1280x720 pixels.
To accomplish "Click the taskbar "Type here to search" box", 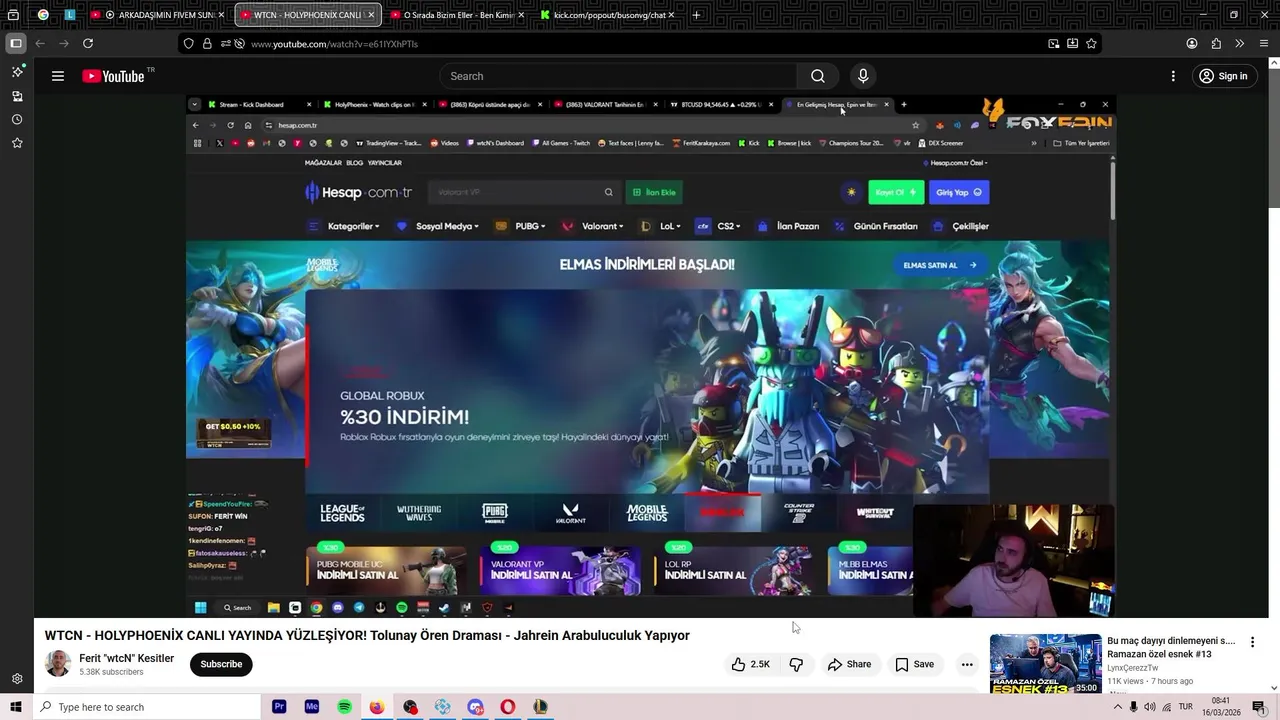I will (x=146, y=707).
